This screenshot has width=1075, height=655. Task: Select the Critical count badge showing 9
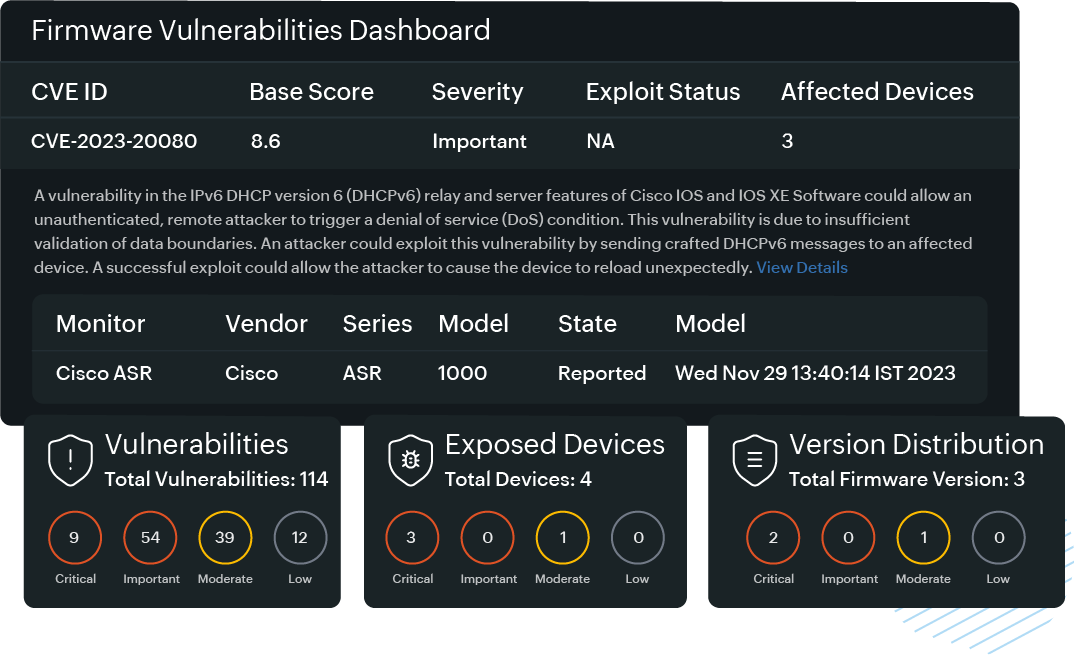tap(75, 537)
